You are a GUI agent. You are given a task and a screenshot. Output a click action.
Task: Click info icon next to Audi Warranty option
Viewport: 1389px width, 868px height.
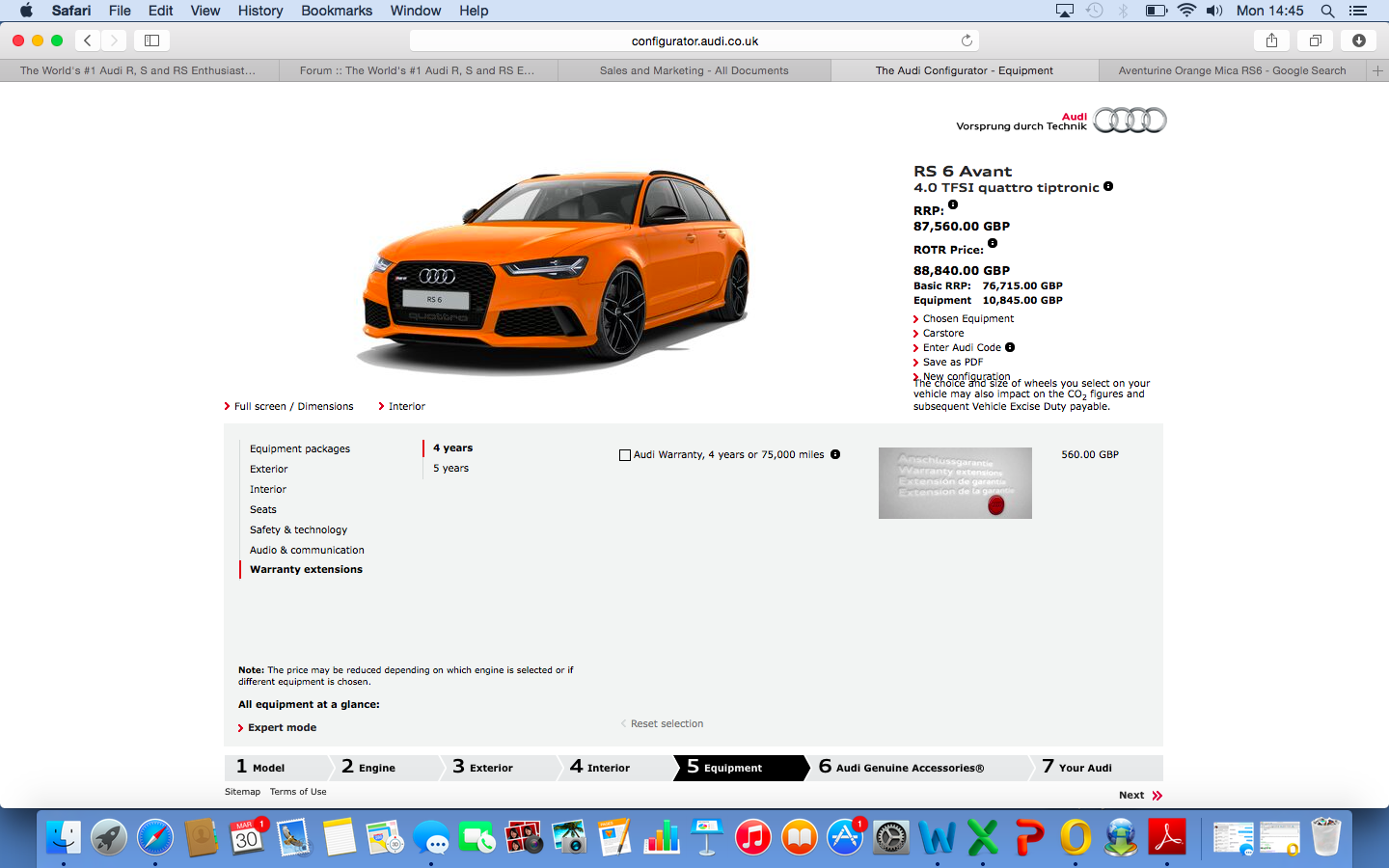[x=835, y=454]
